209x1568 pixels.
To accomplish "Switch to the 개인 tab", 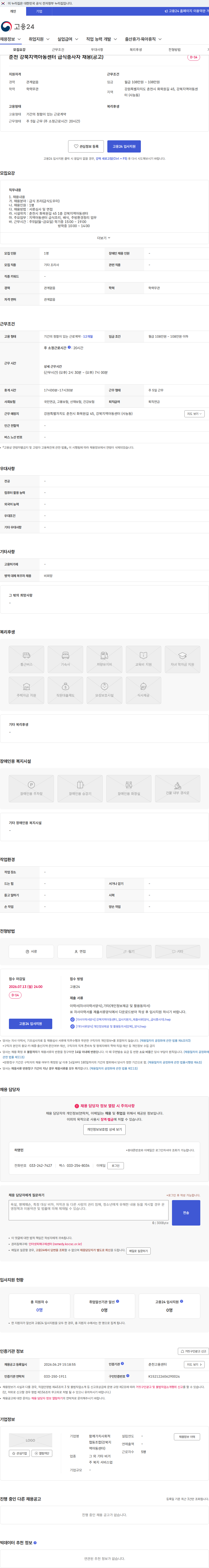I will click(x=13, y=11).
